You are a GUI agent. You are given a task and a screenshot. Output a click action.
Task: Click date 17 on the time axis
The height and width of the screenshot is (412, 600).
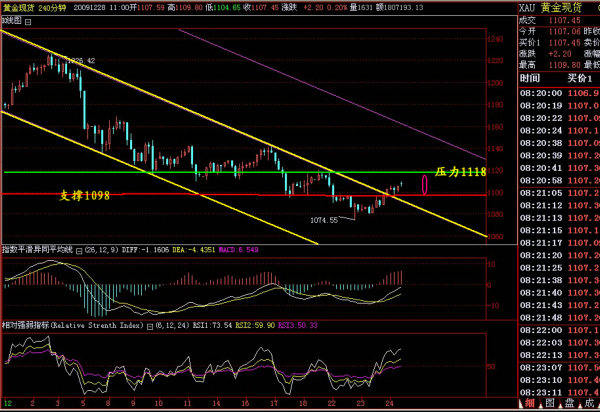(274, 402)
